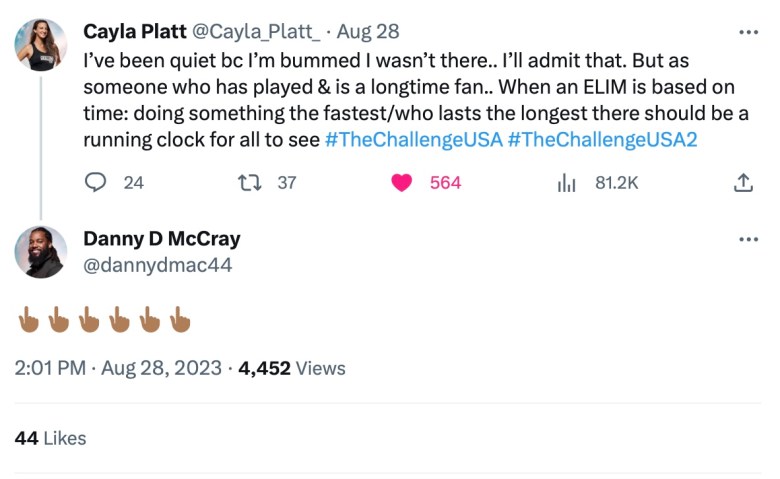Open more options on Cayla Platt's tweet
The image size is (780, 479).
coord(748,33)
